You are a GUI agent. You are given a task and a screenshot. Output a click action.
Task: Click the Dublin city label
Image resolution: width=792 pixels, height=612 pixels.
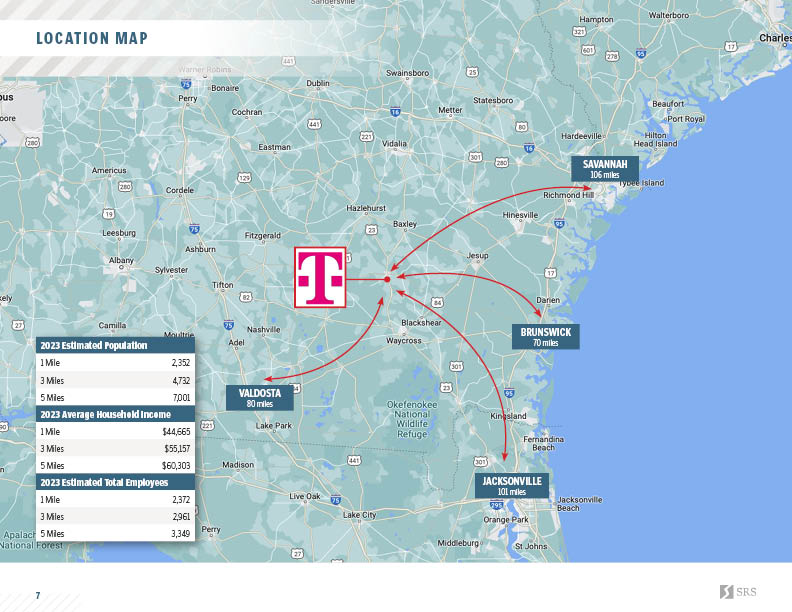(x=318, y=83)
